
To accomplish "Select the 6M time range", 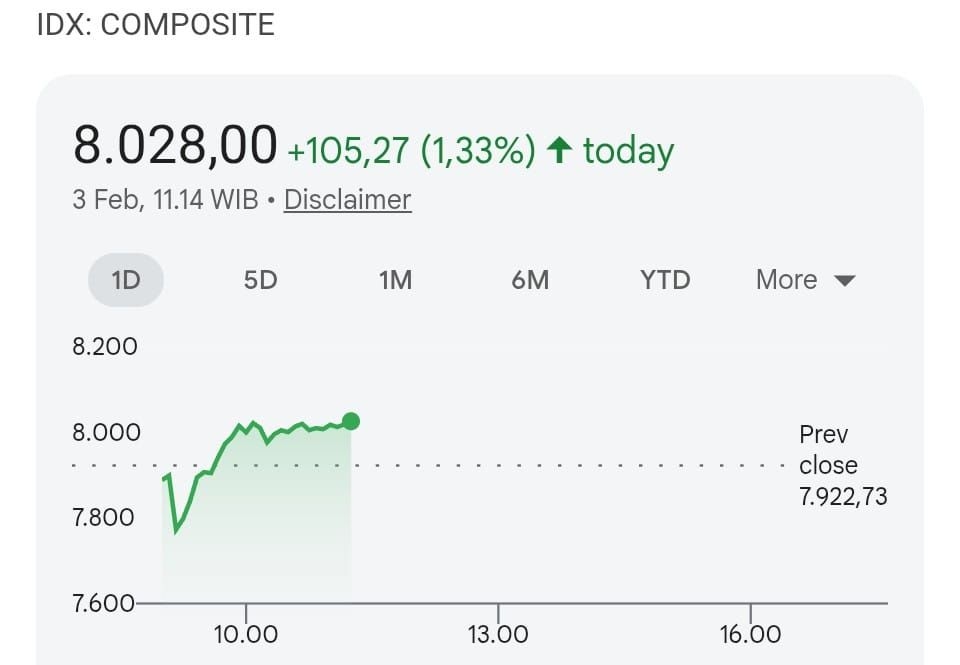I will (530, 280).
